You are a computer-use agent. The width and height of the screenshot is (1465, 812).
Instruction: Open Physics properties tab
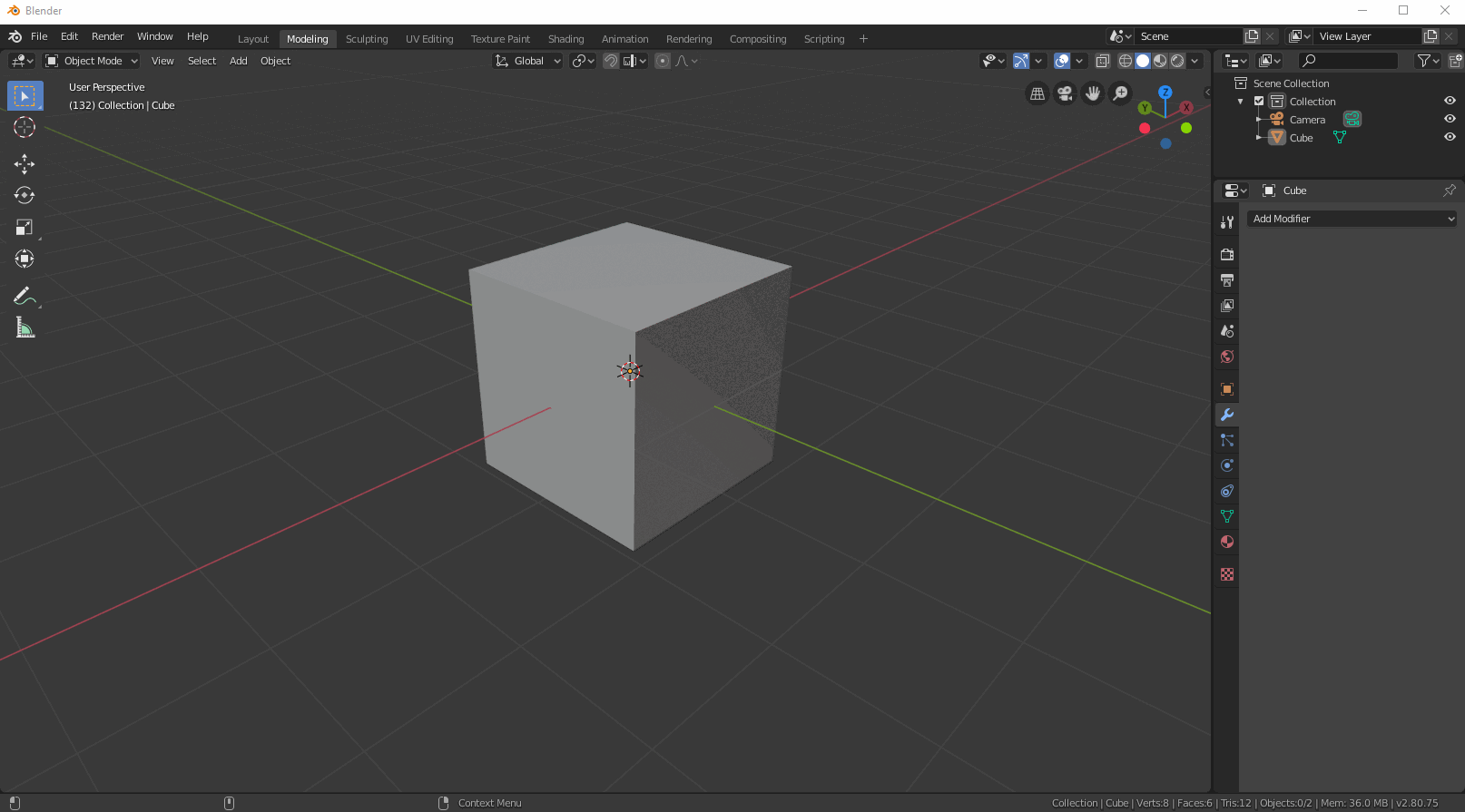pos(1227,465)
